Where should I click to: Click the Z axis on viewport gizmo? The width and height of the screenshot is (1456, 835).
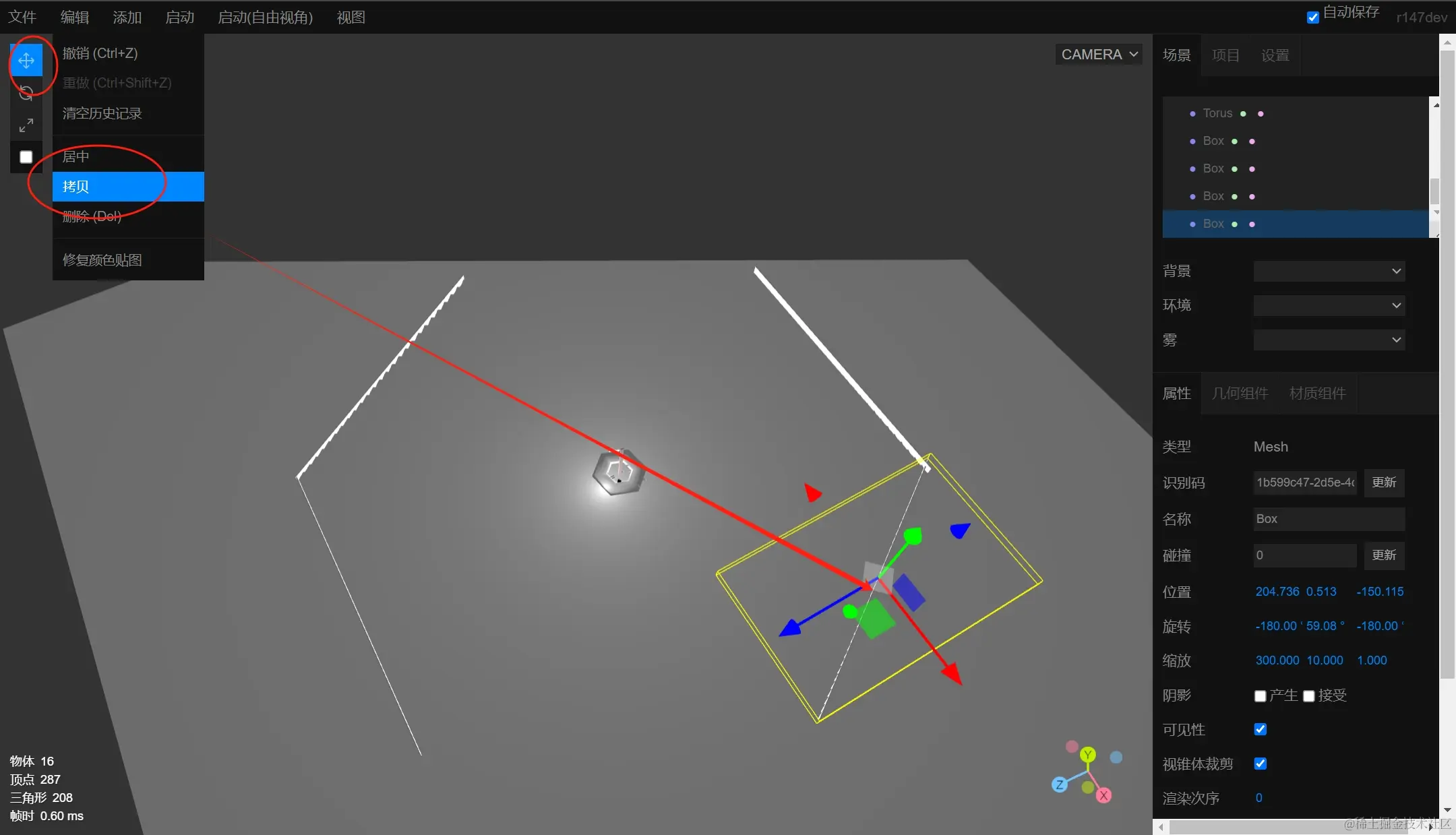pos(1060,784)
